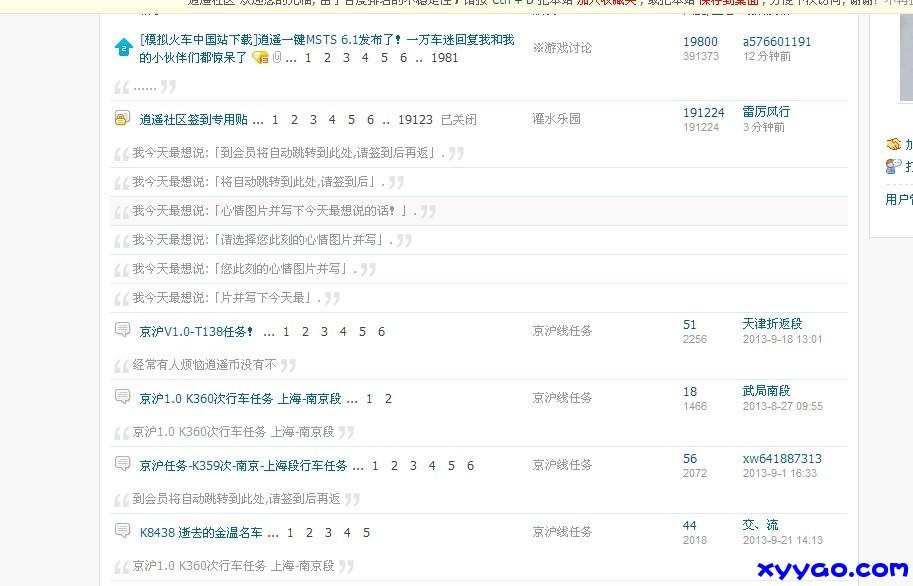This screenshot has height=586, width=913.
Task: Click the attachment paperclip icon on MSTS thread
Action: tap(277, 58)
